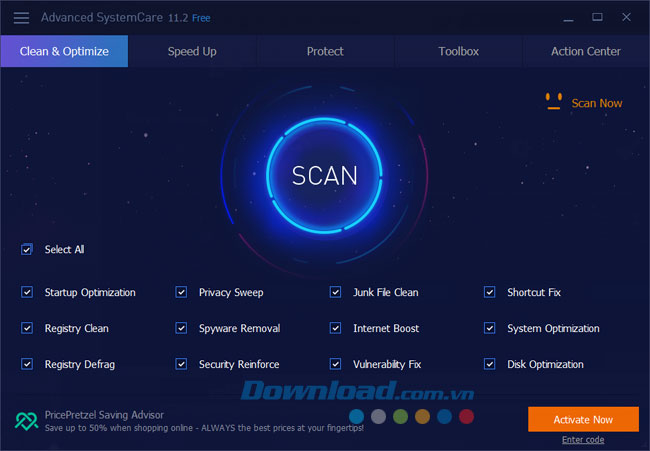Click the orange Scan Now text
The image size is (650, 451).
597,103
